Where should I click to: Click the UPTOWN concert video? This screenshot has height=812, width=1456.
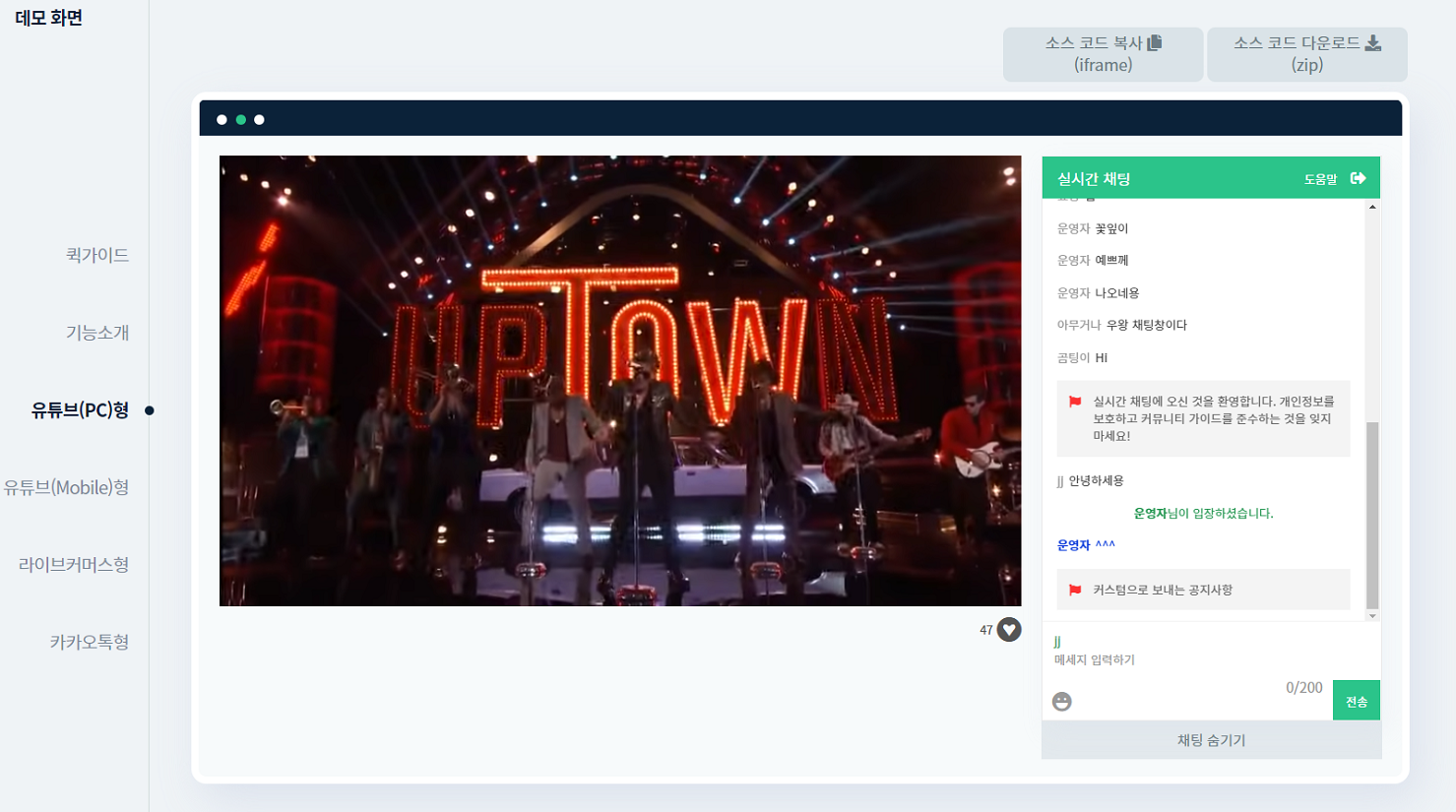click(x=620, y=381)
